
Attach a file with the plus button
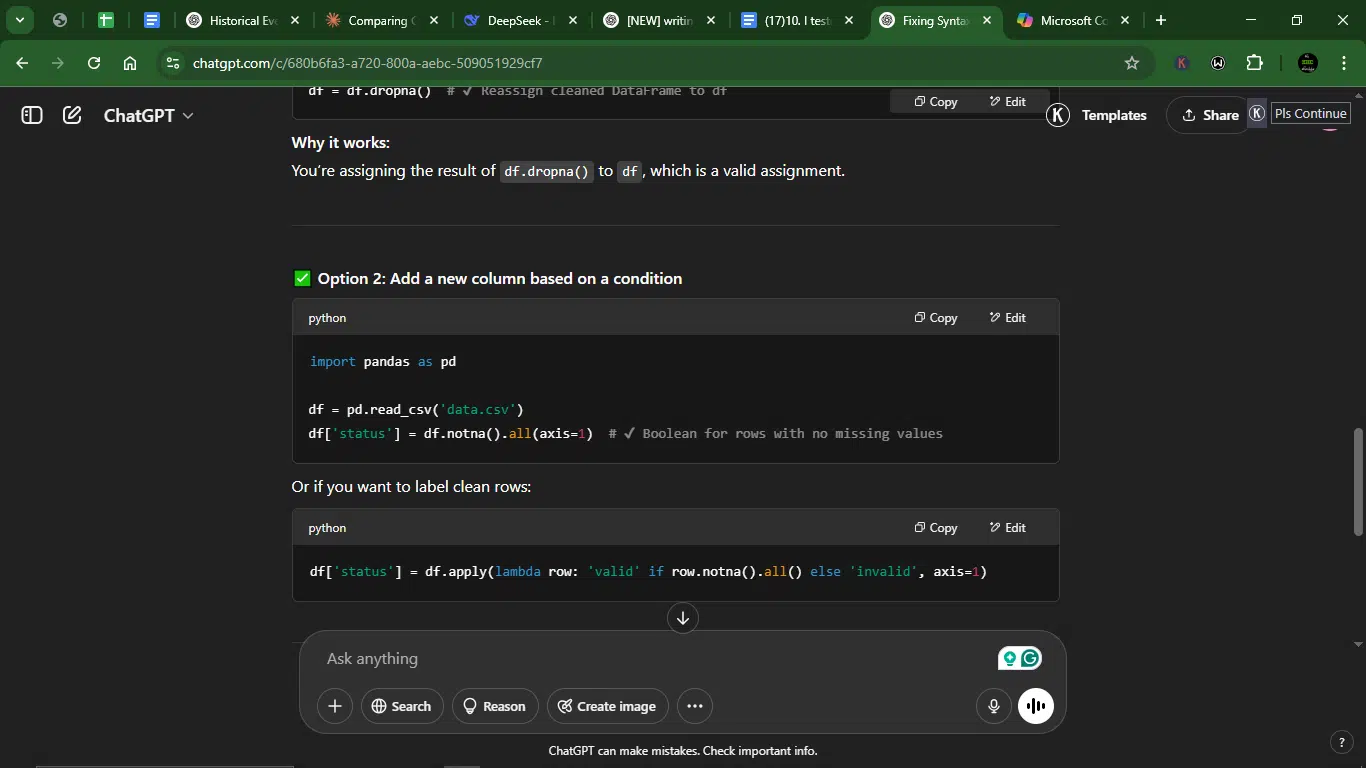tap(335, 706)
